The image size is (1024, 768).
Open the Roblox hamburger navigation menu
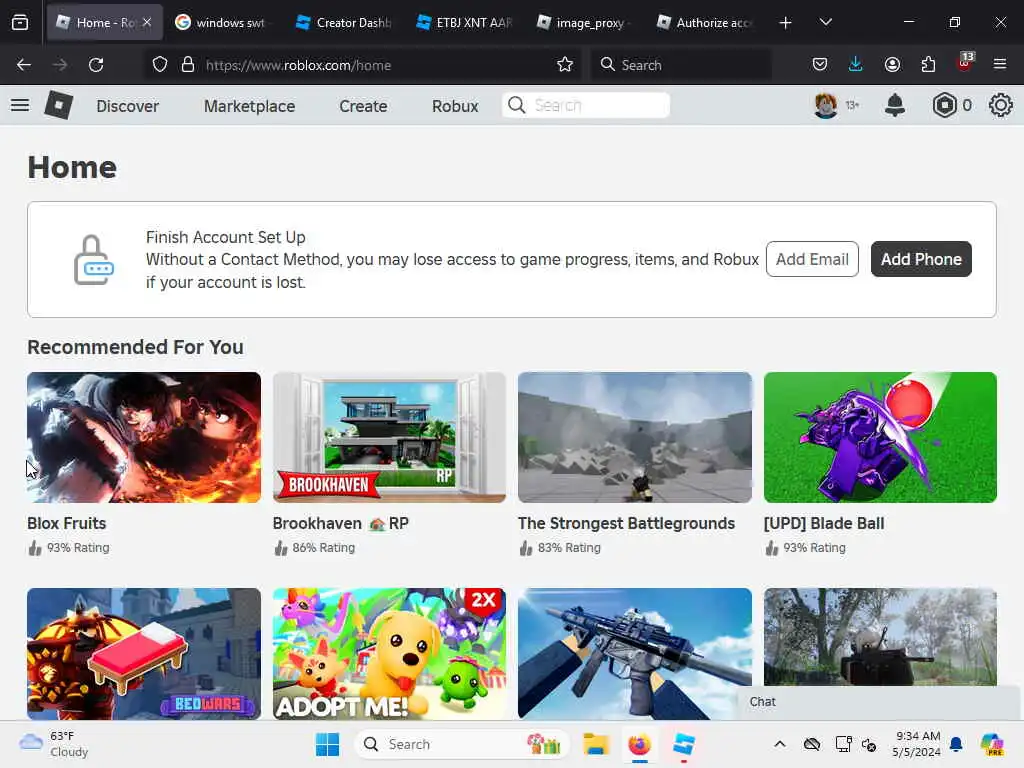pyautogui.click(x=20, y=105)
